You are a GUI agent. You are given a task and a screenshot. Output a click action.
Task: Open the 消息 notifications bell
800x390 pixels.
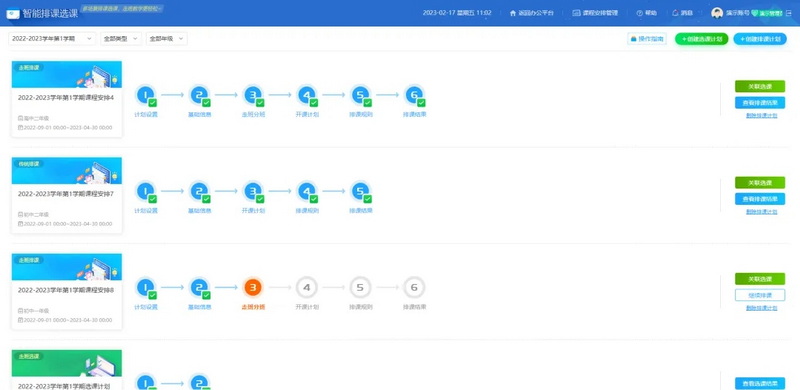676,13
